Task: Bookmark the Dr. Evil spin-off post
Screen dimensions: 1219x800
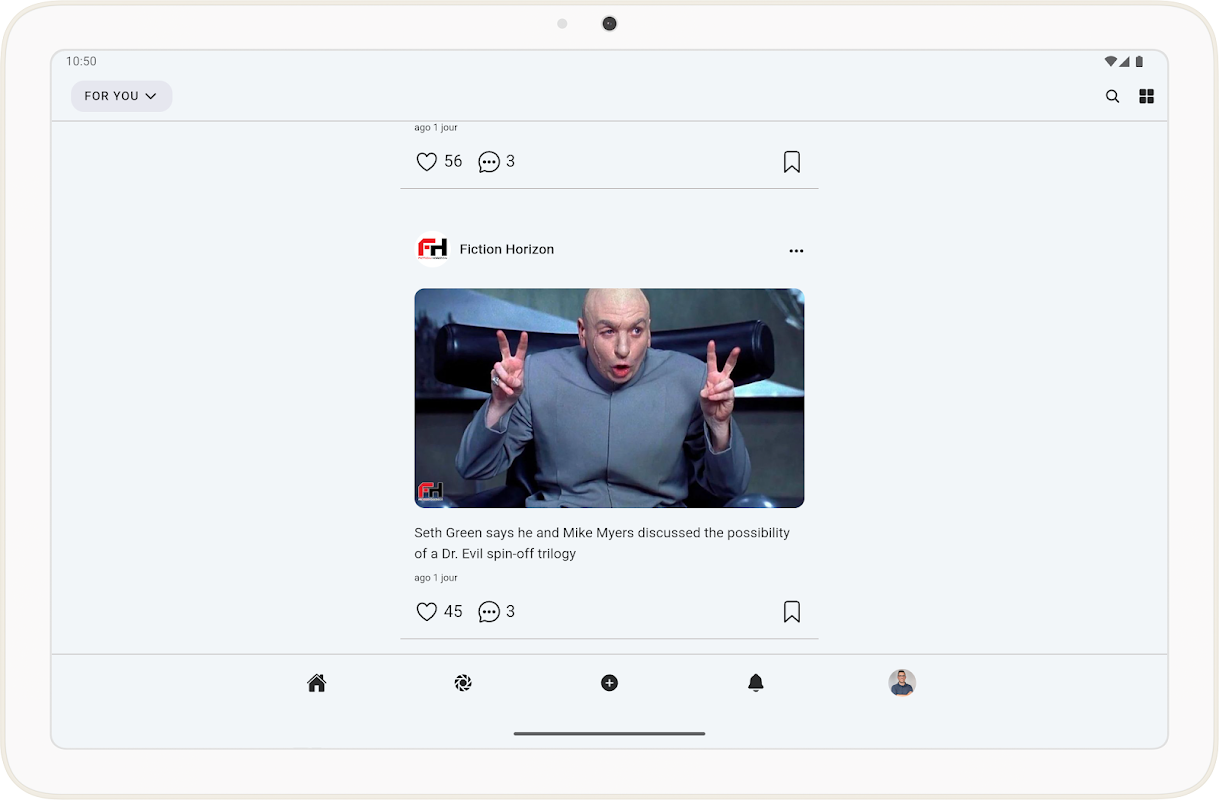Action: click(792, 612)
